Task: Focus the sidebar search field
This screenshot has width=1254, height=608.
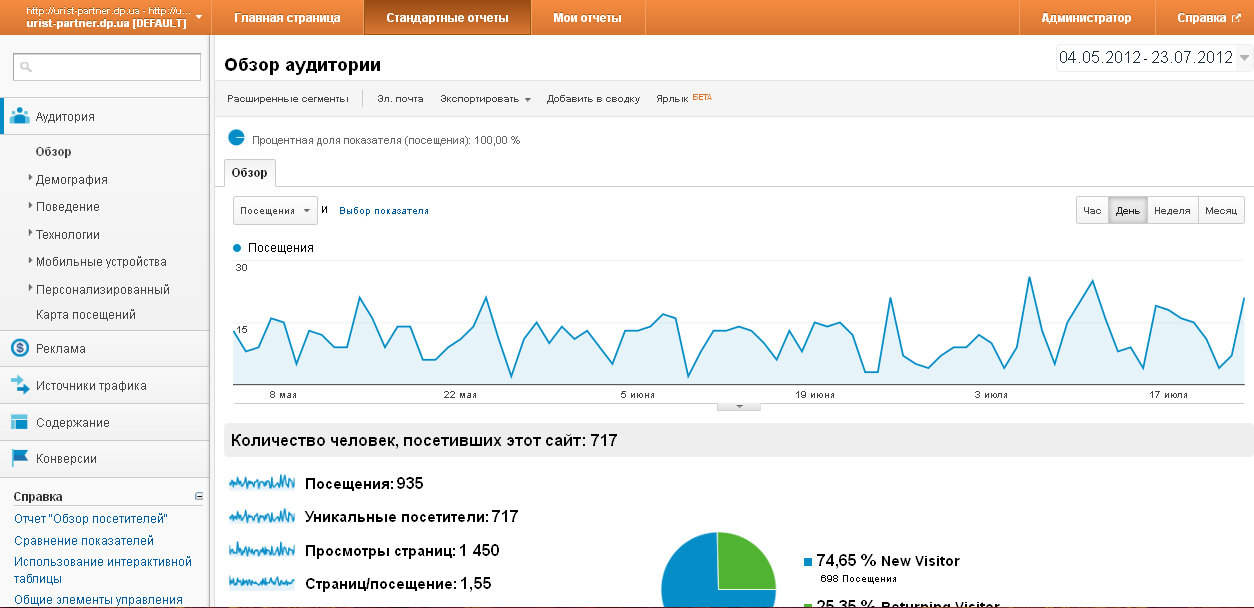Action: pos(107,67)
